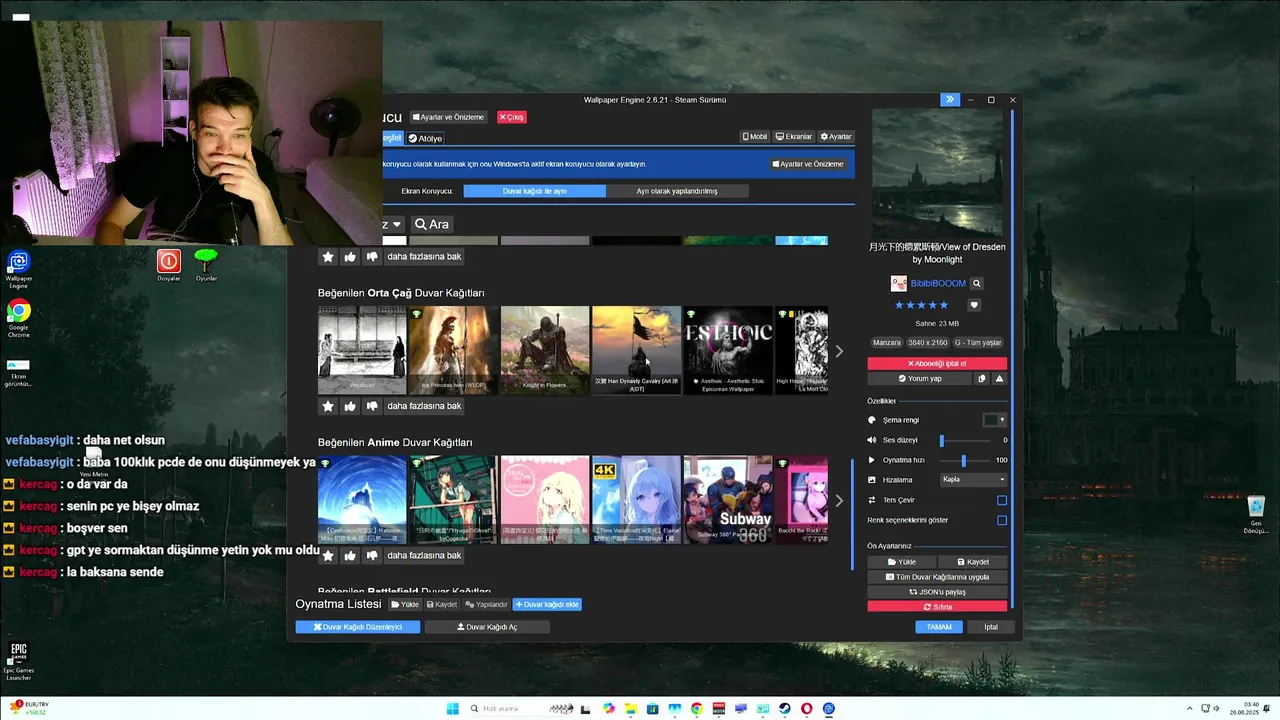Select the Knight in Flowers wallpaper thumbnail
The image size is (1280, 720).
[545, 350]
